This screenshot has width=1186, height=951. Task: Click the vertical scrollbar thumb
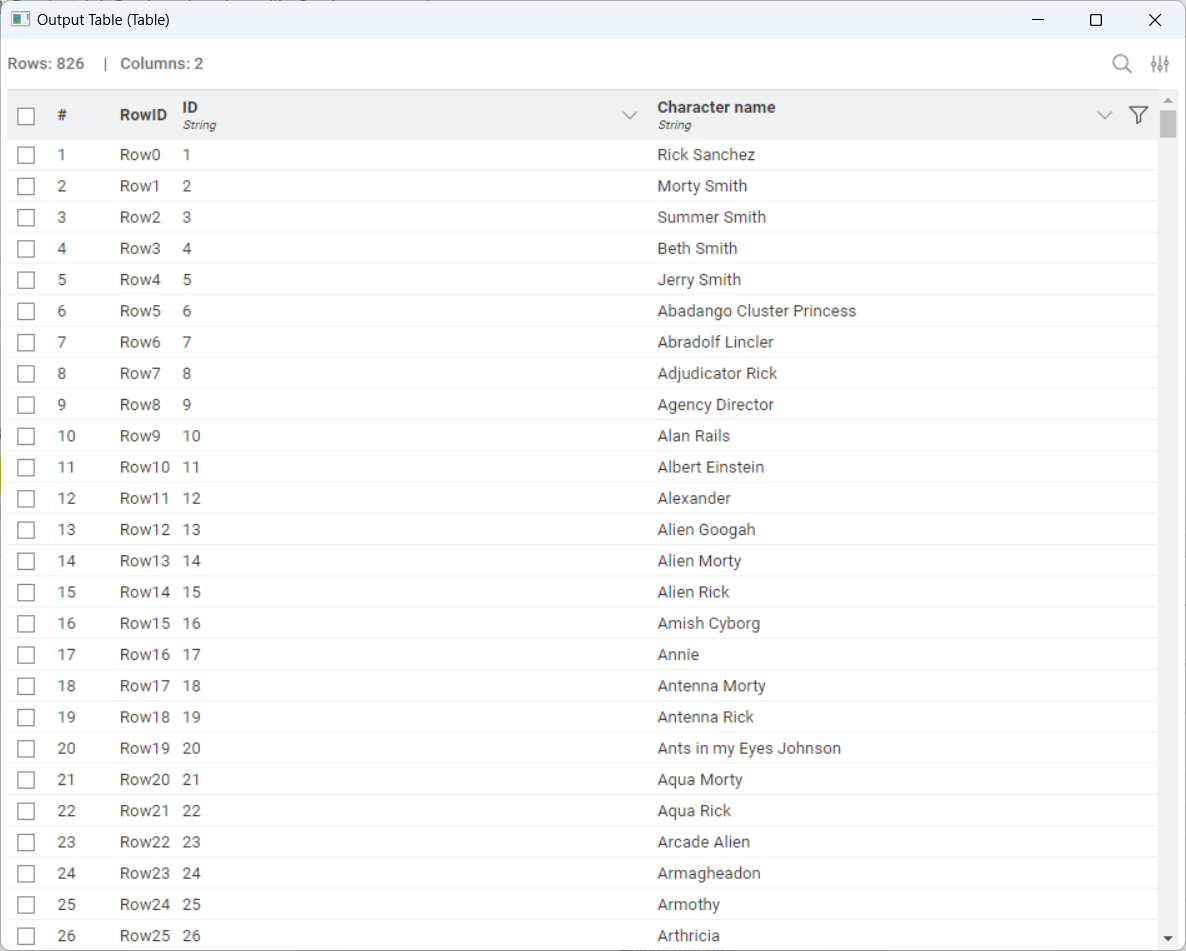[x=1168, y=124]
